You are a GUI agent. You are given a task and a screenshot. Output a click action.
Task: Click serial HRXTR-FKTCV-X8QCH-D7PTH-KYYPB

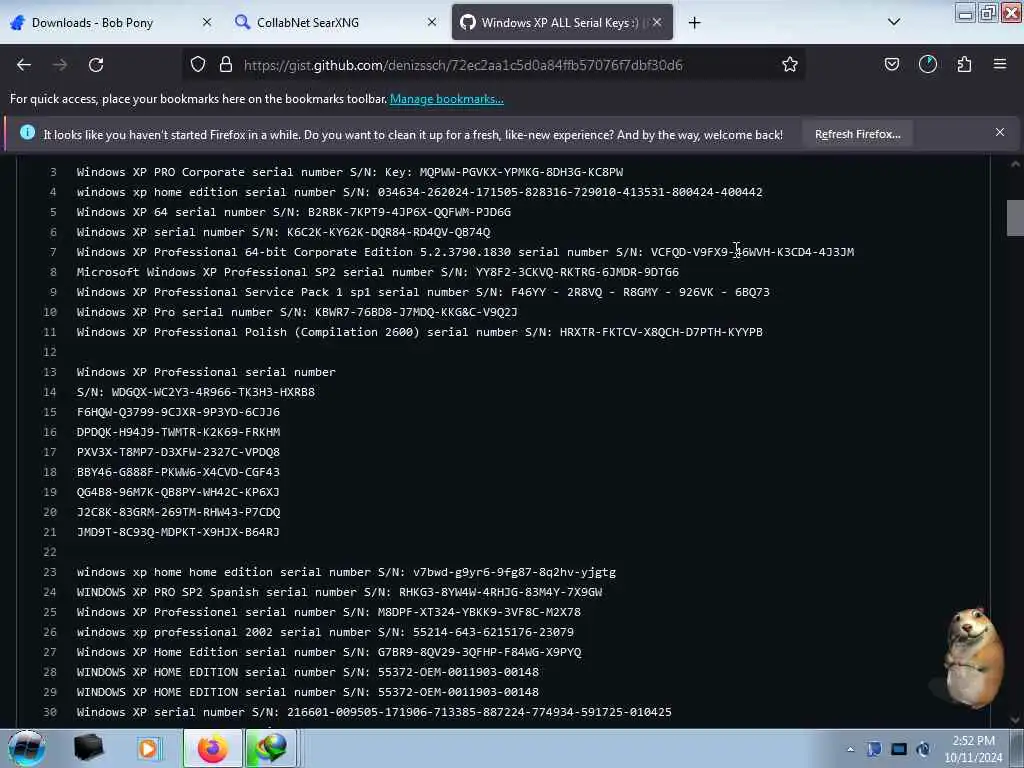click(x=661, y=332)
